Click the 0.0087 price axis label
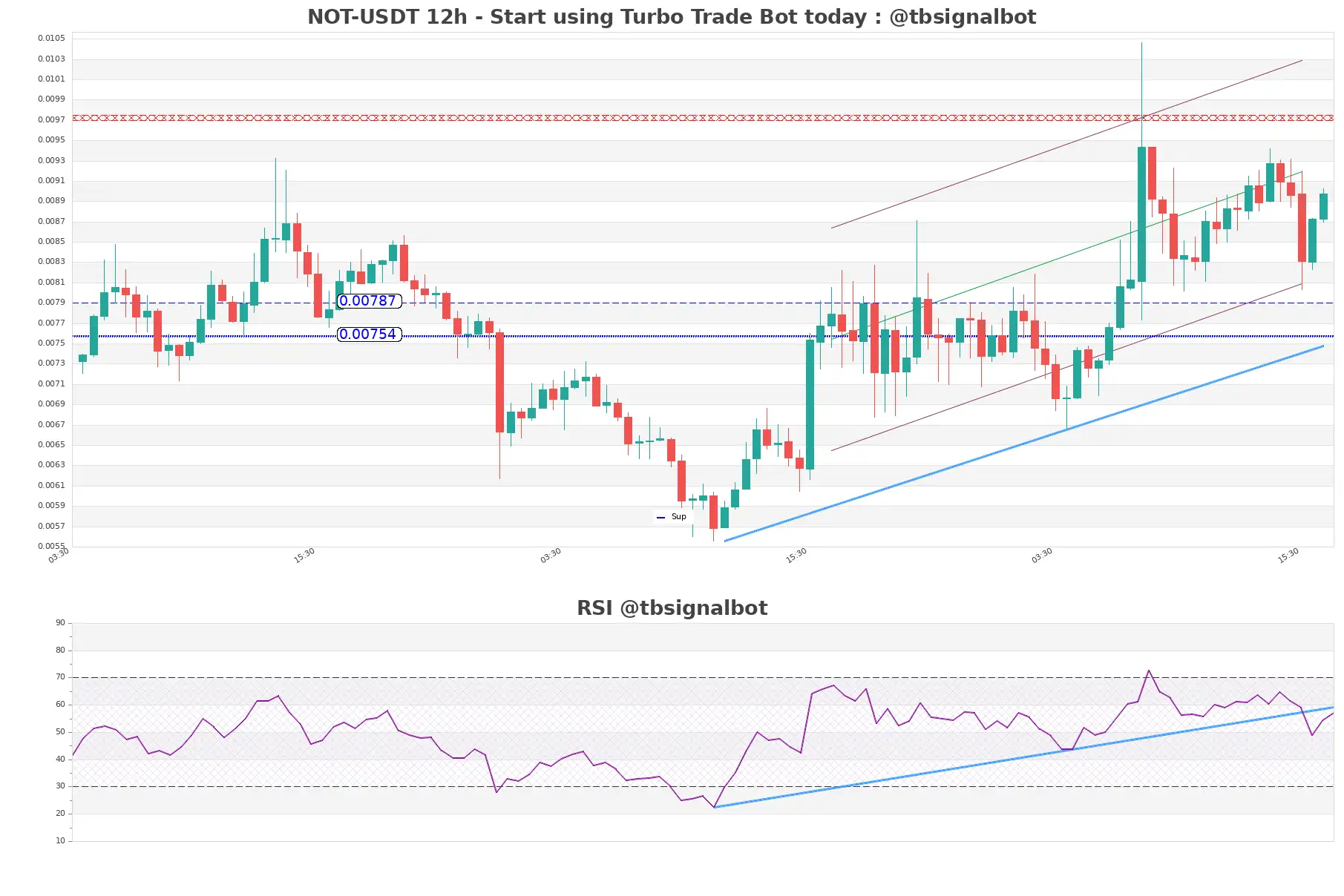The height and width of the screenshot is (896, 1344). tap(51, 221)
